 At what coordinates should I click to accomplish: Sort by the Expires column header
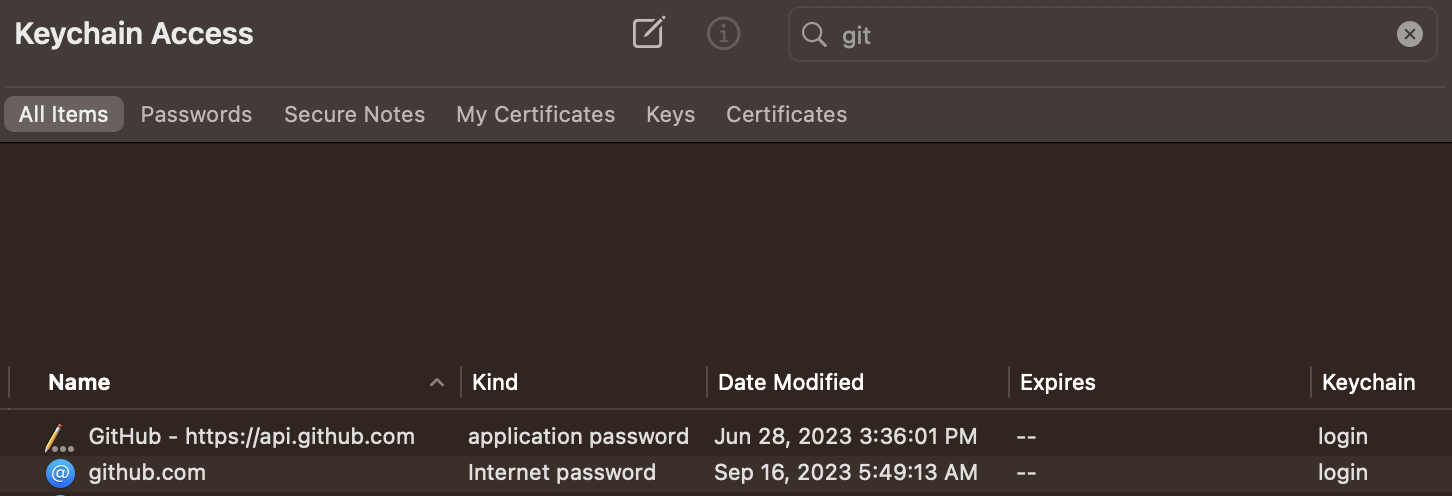coord(1057,382)
